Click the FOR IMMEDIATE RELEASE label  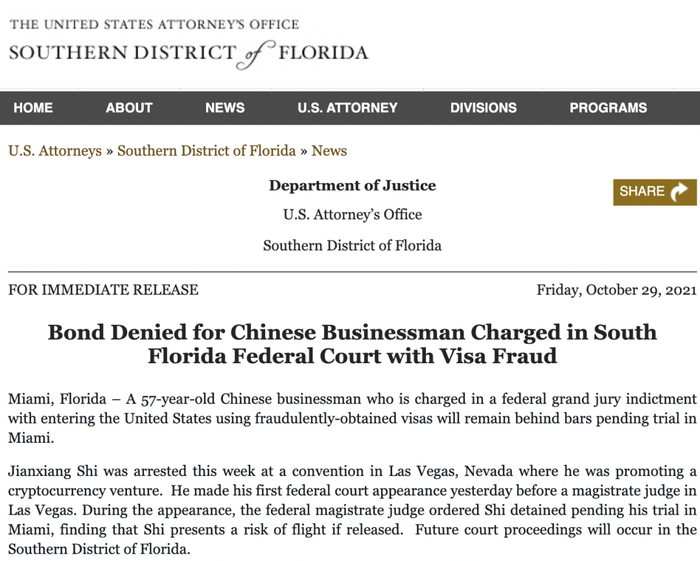(103, 290)
